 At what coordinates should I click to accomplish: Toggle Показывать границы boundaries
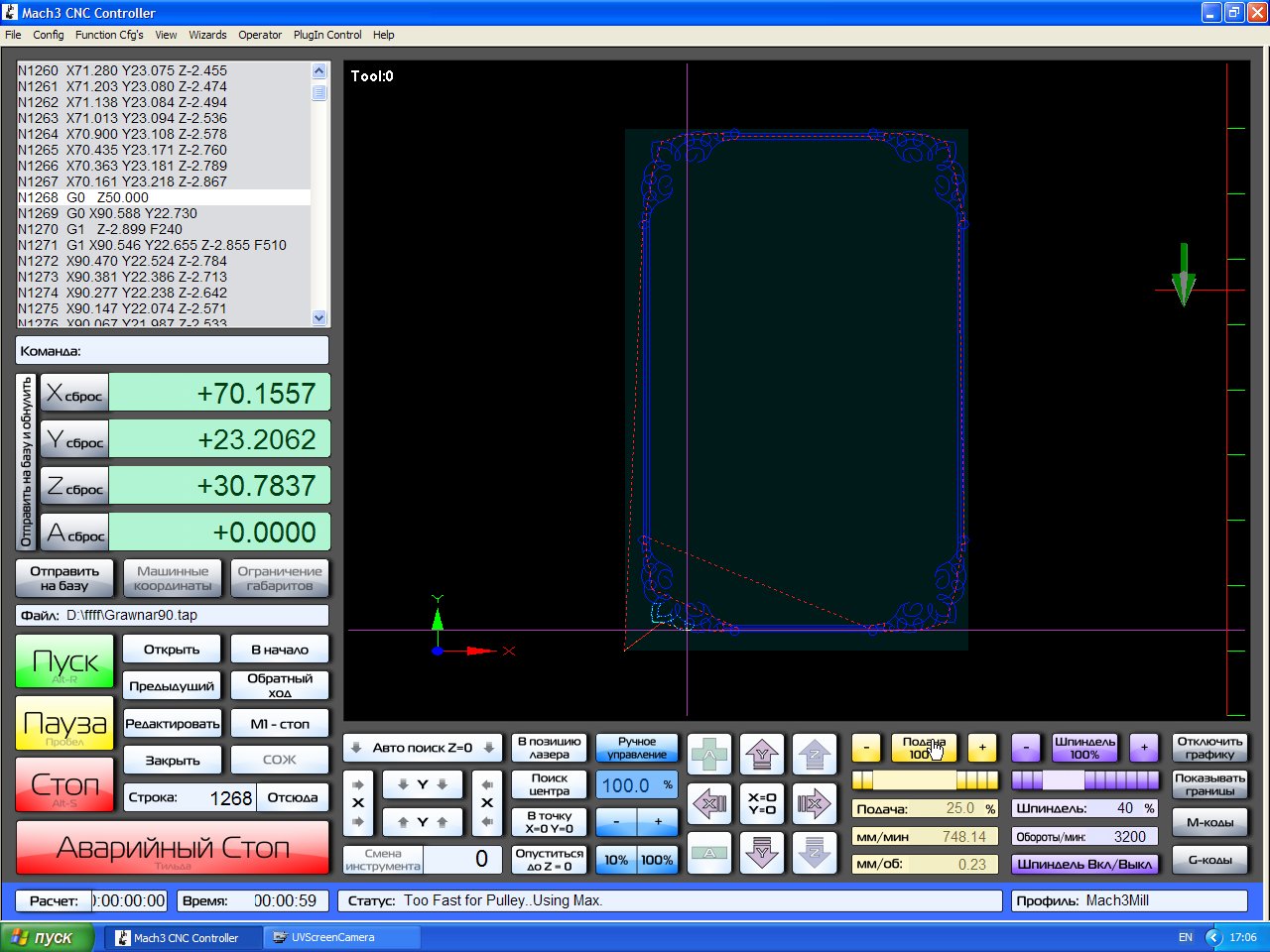(x=1209, y=784)
